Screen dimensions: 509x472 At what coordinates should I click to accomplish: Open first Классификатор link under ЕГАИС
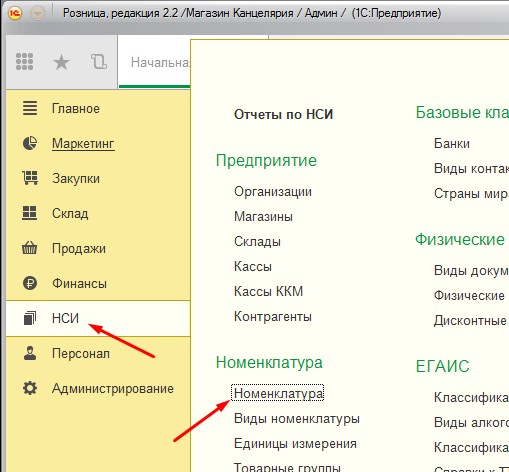pos(471,397)
